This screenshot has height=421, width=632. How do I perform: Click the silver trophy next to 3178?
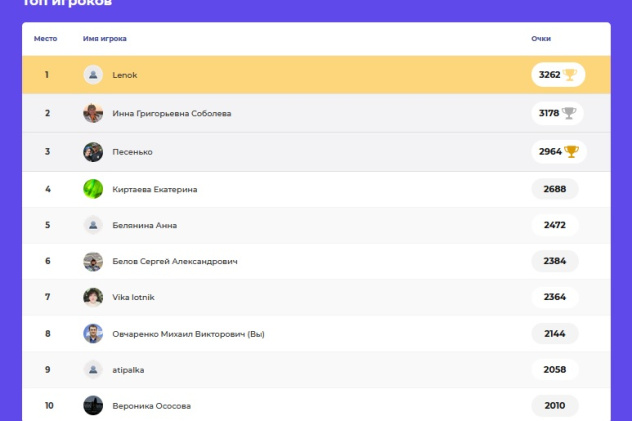click(569, 113)
